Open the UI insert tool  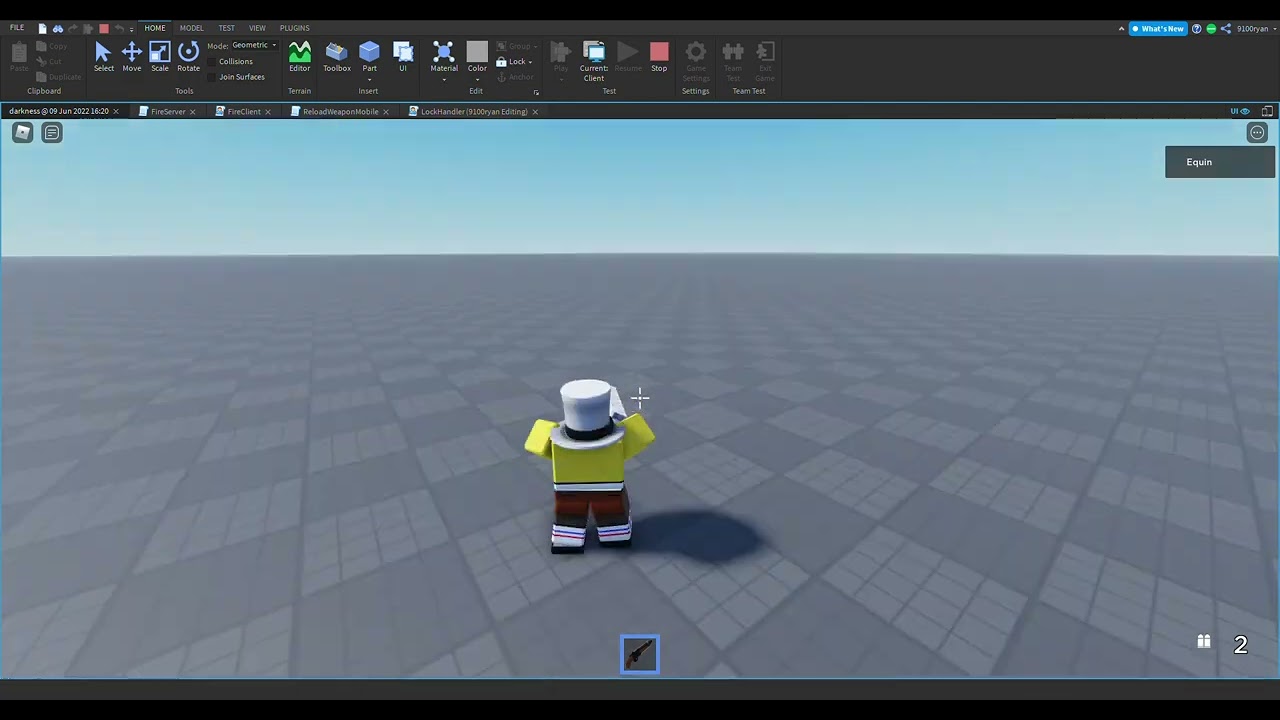tap(403, 56)
